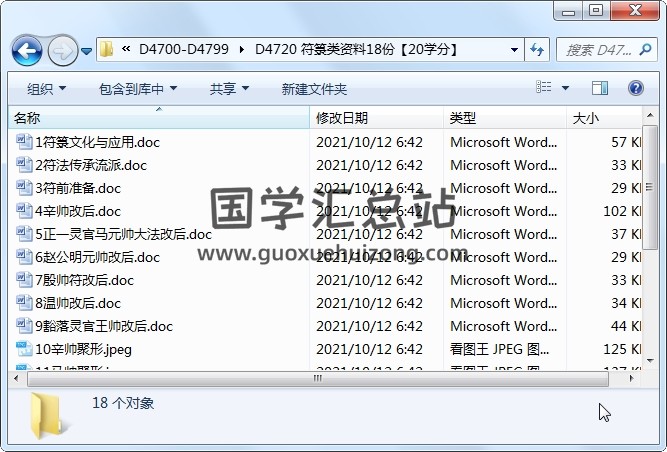667x452 pixels.
Task: Click the D4720 folder breadcrumb segment
Action: (357, 50)
